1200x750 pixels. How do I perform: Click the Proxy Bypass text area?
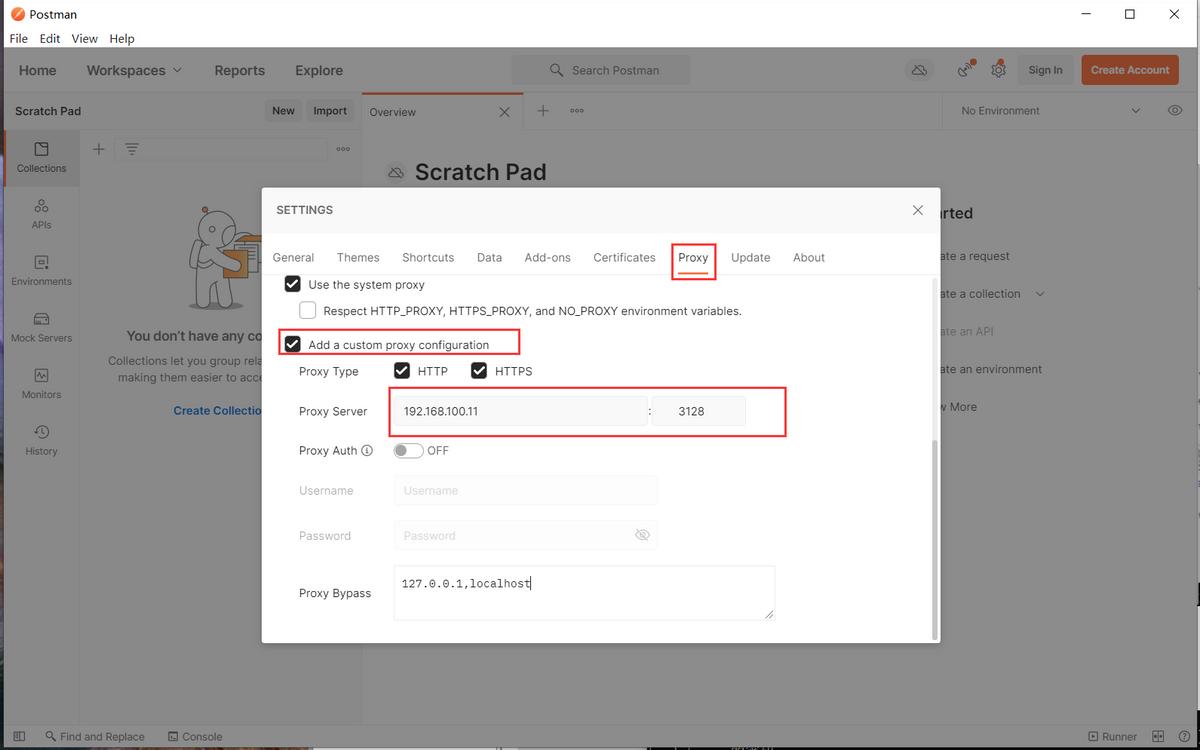(584, 593)
